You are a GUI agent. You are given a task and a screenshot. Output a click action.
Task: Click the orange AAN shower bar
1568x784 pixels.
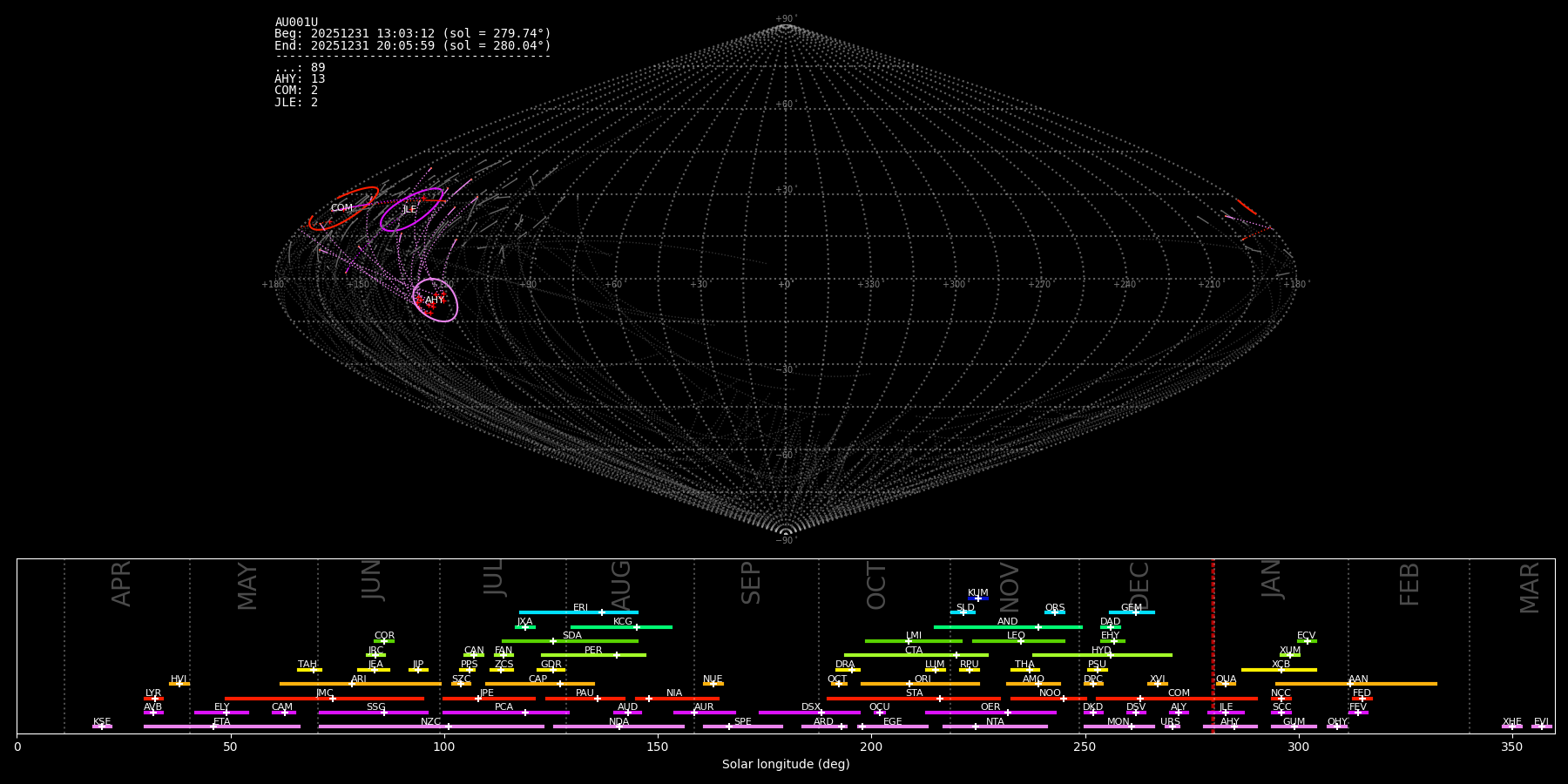(1356, 684)
